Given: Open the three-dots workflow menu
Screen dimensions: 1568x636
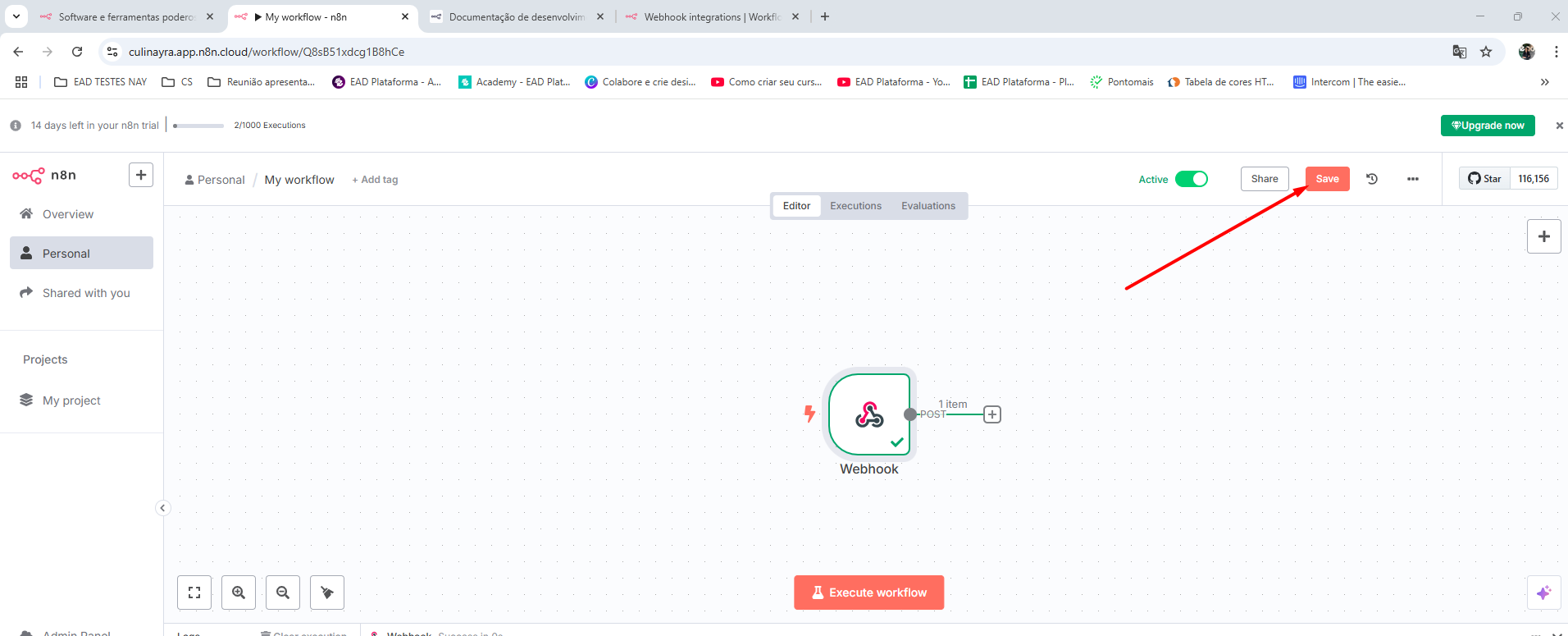Looking at the screenshot, I should pos(1412,179).
